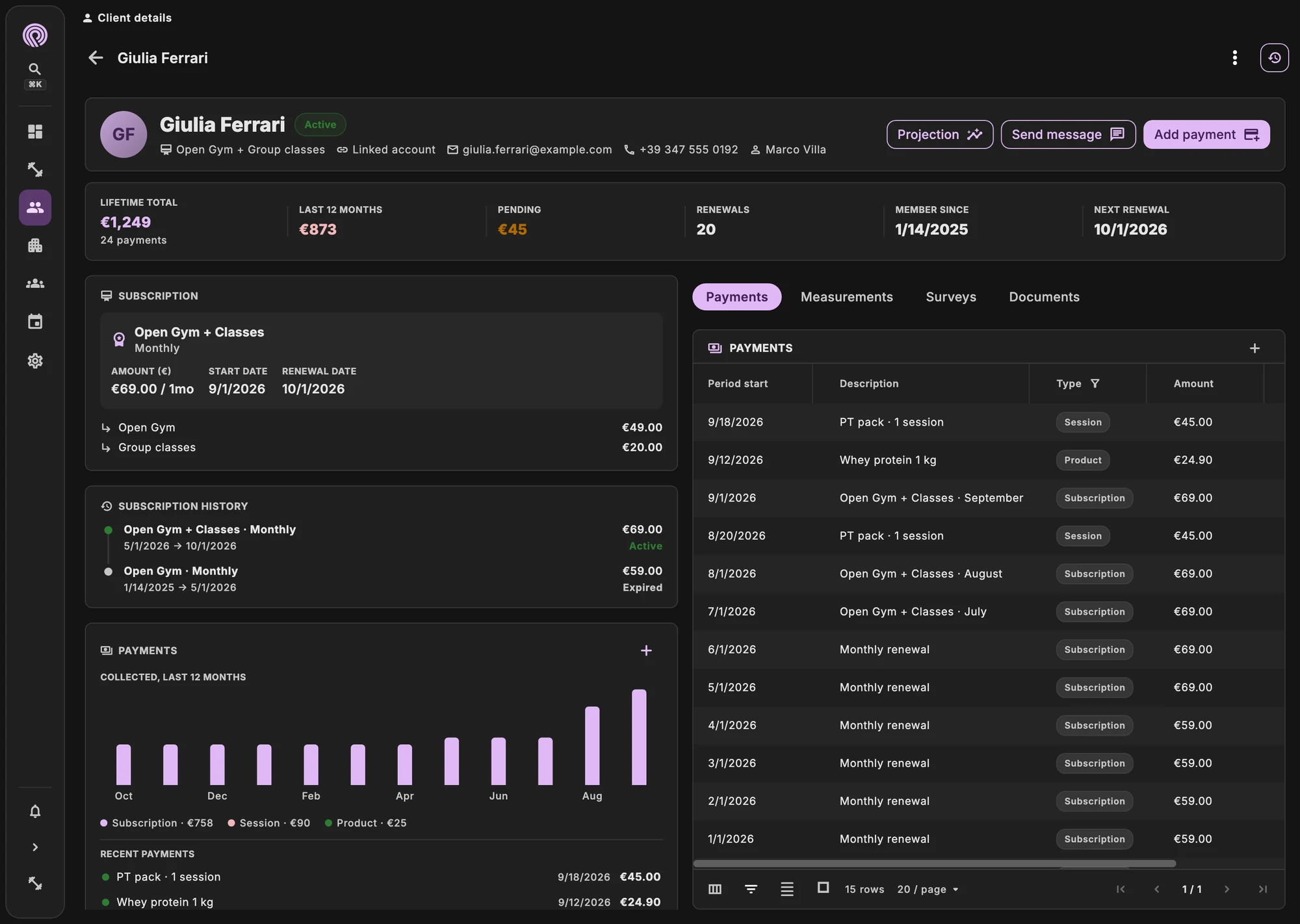Select the Whey protein 1 kg table row
This screenshot has width=1300, height=924.
click(x=988, y=460)
